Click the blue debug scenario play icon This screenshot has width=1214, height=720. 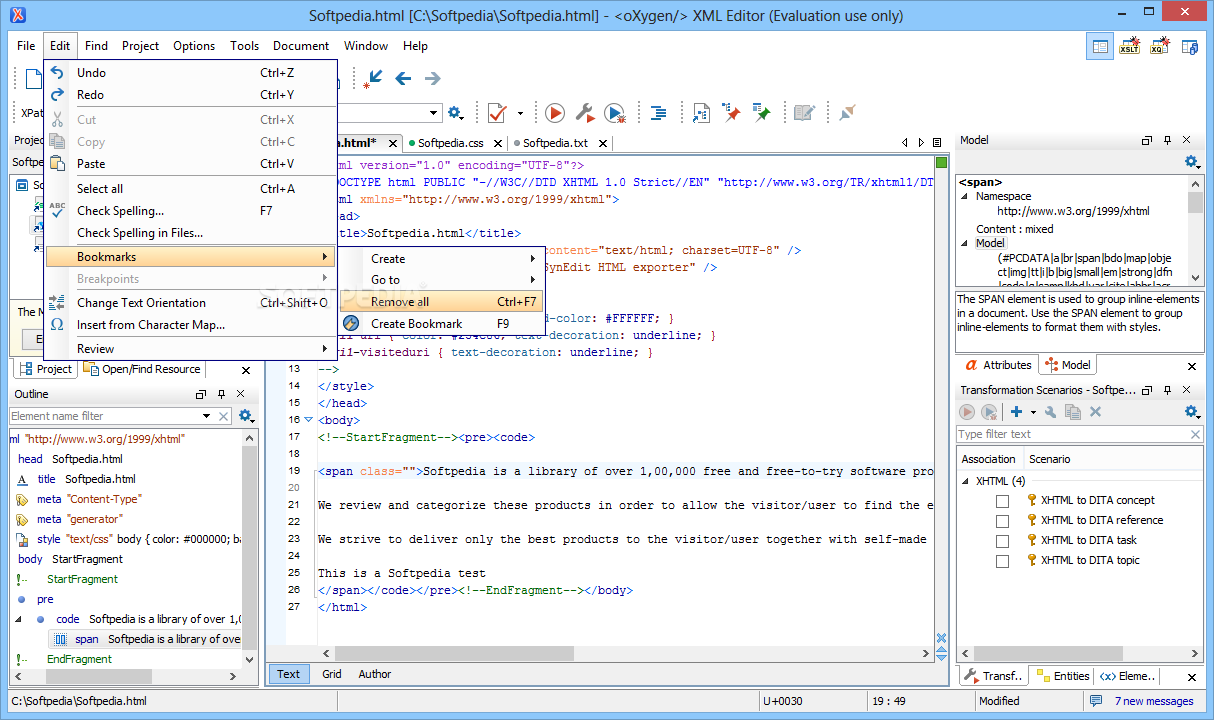click(615, 113)
